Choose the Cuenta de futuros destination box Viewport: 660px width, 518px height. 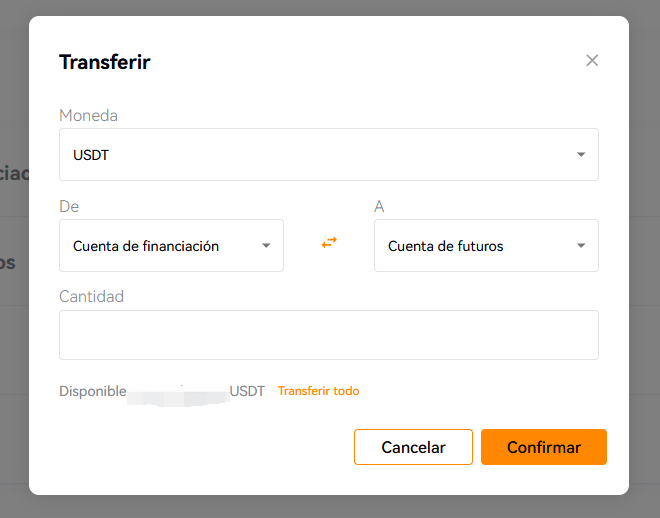coord(486,245)
